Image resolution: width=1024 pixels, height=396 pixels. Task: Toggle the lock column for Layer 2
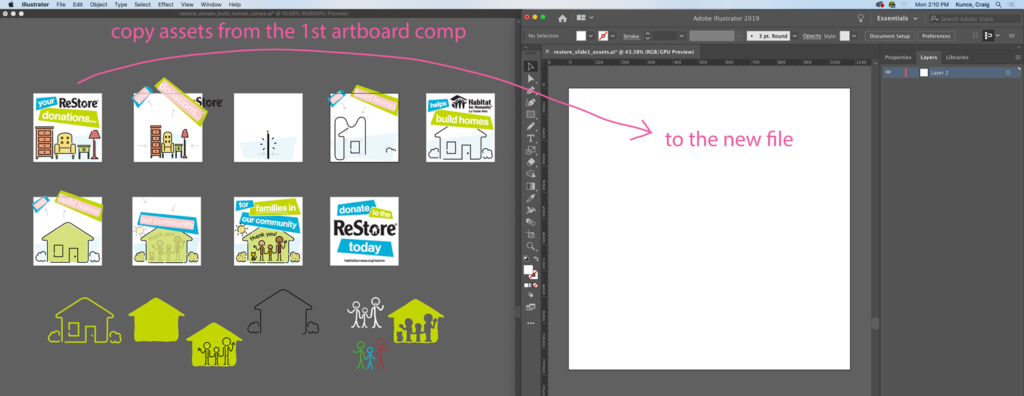898,73
